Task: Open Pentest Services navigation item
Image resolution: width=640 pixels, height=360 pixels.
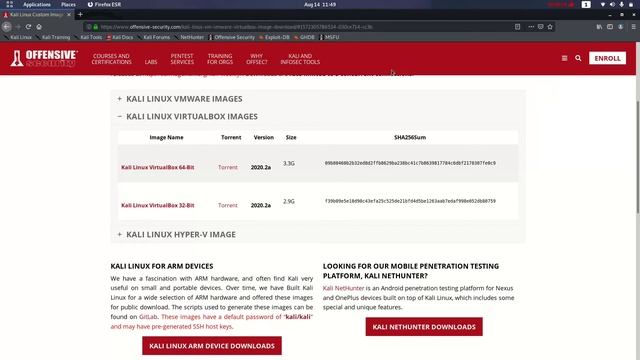Action: click(x=182, y=59)
